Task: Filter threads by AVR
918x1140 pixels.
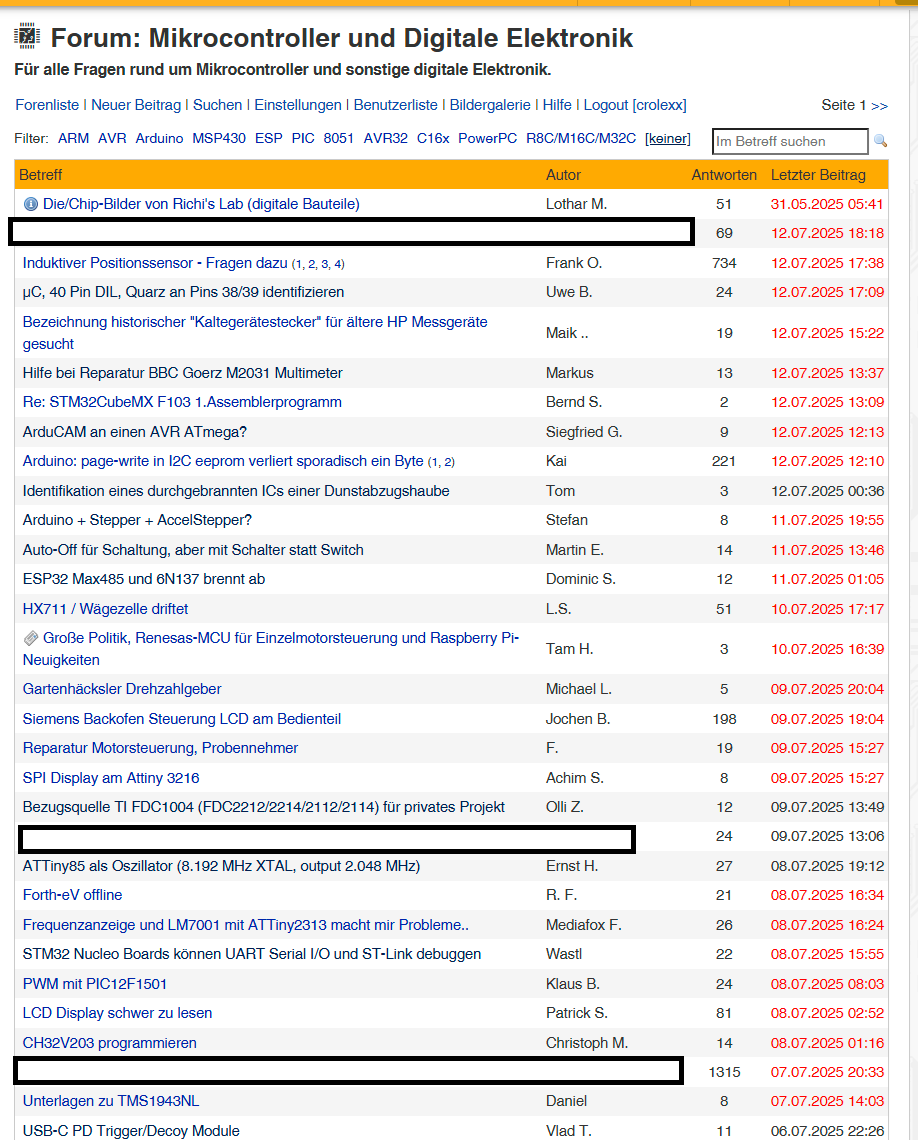Action: [x=112, y=138]
